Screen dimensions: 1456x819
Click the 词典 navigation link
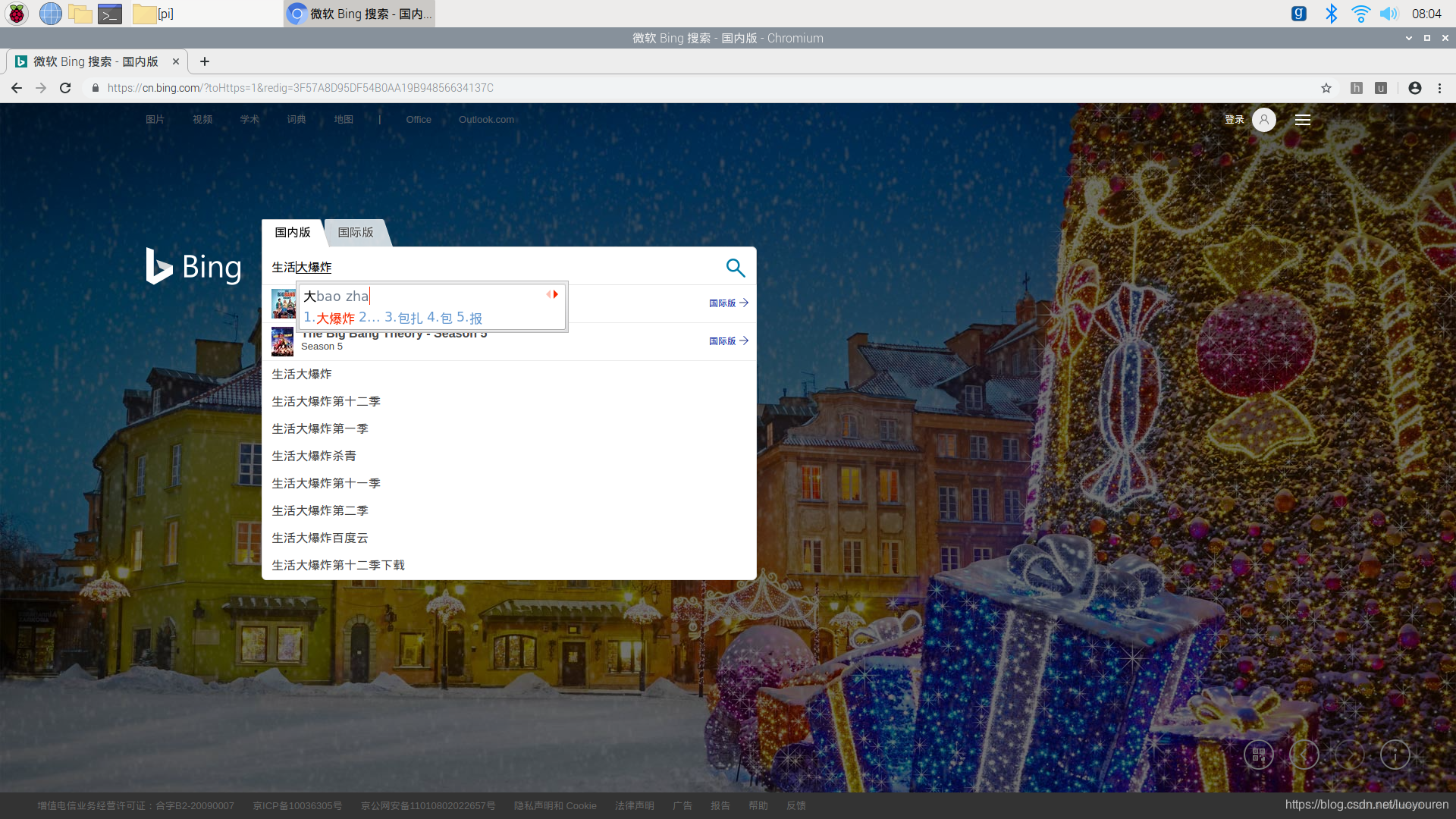tap(296, 120)
